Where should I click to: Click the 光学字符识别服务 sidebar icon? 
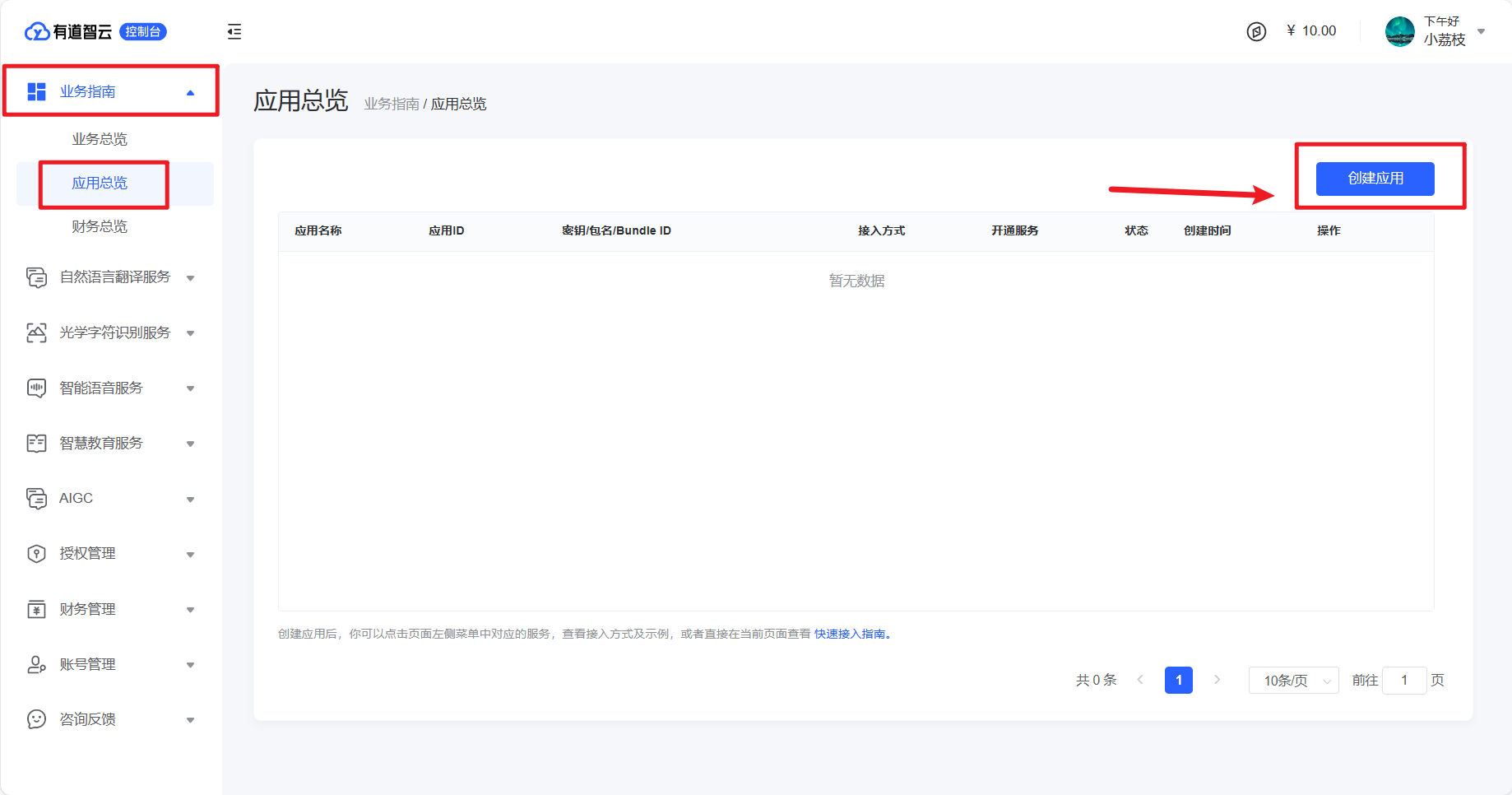(x=35, y=332)
